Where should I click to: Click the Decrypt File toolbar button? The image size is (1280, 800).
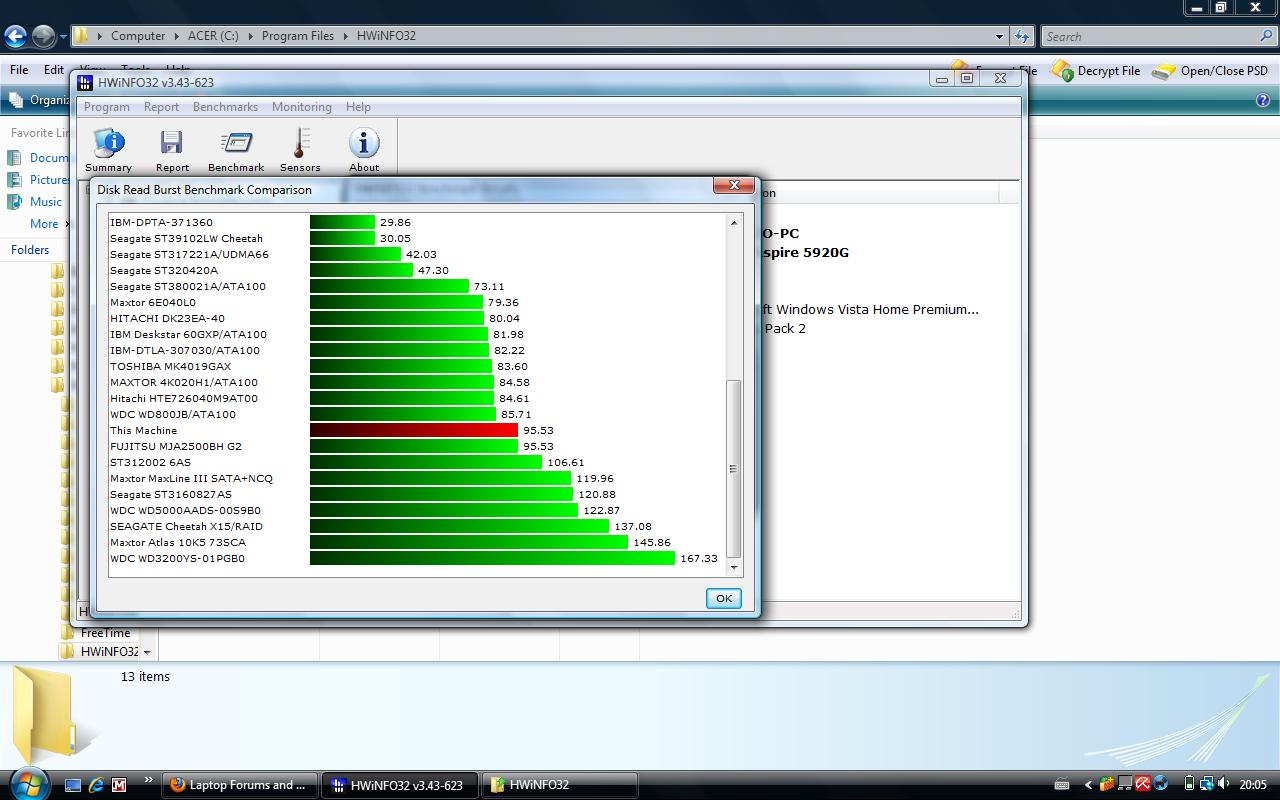click(x=1095, y=71)
